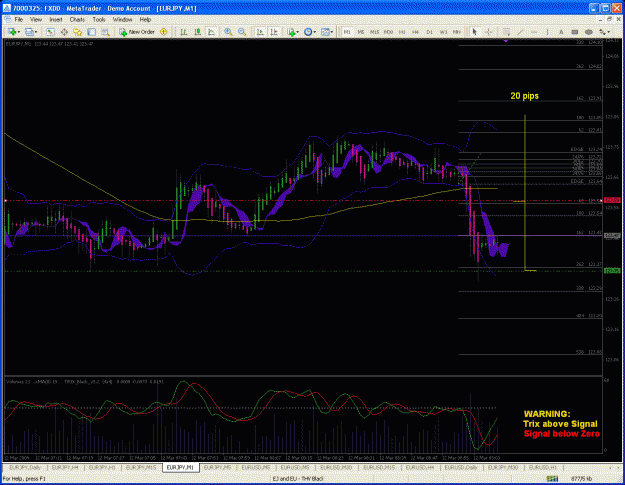Click the New Order button

(137, 32)
